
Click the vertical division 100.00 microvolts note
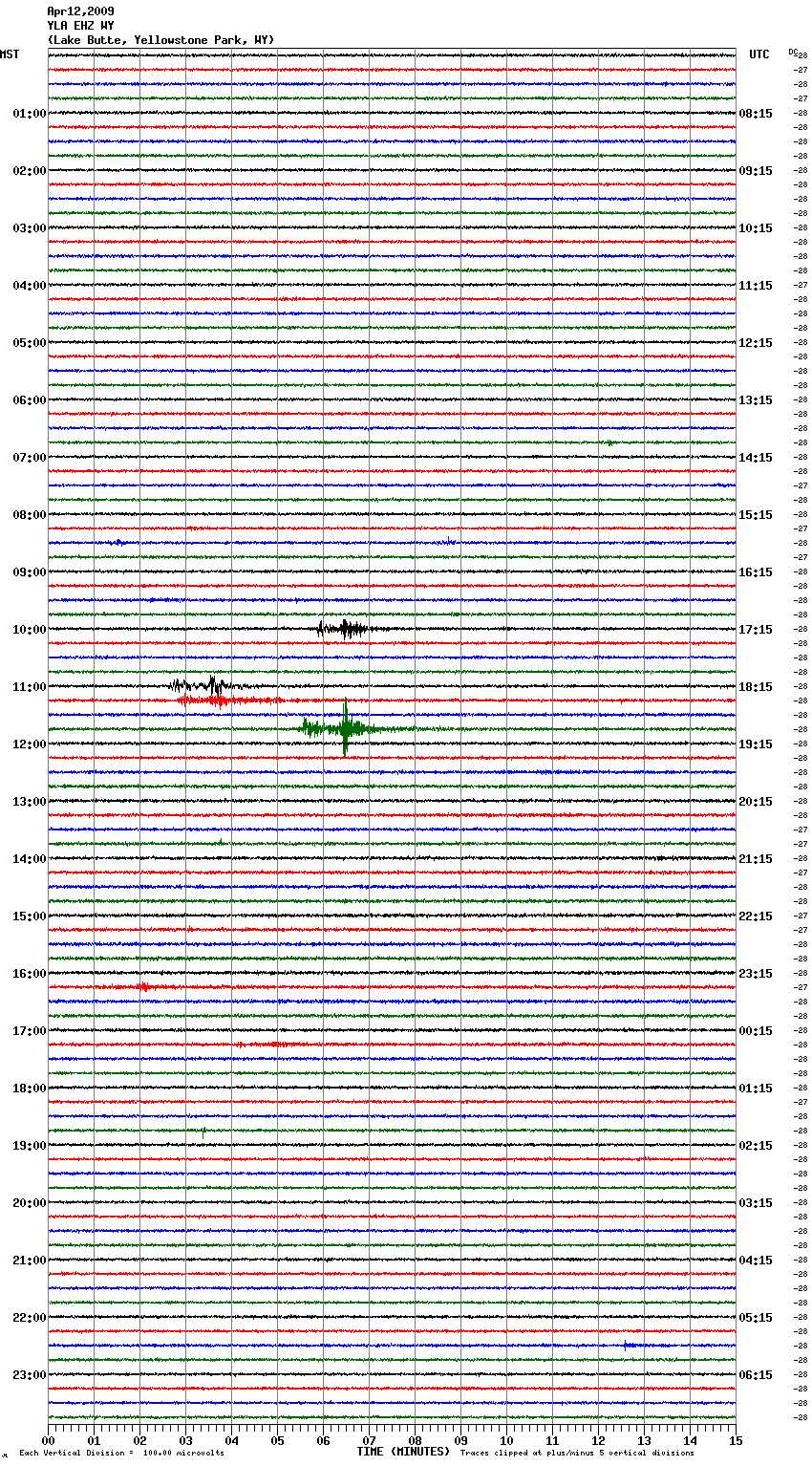pyautogui.click(x=121, y=1453)
